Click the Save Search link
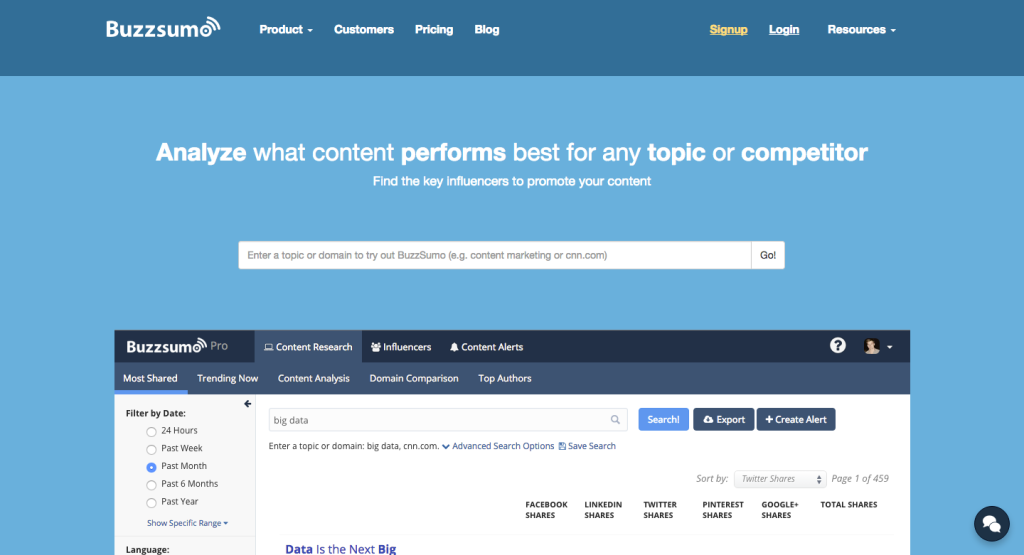Viewport: 1024px width, 555px height. pos(587,446)
